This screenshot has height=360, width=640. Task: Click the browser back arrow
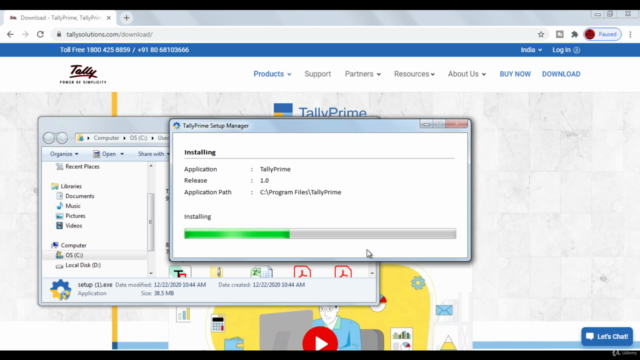click(x=10, y=34)
